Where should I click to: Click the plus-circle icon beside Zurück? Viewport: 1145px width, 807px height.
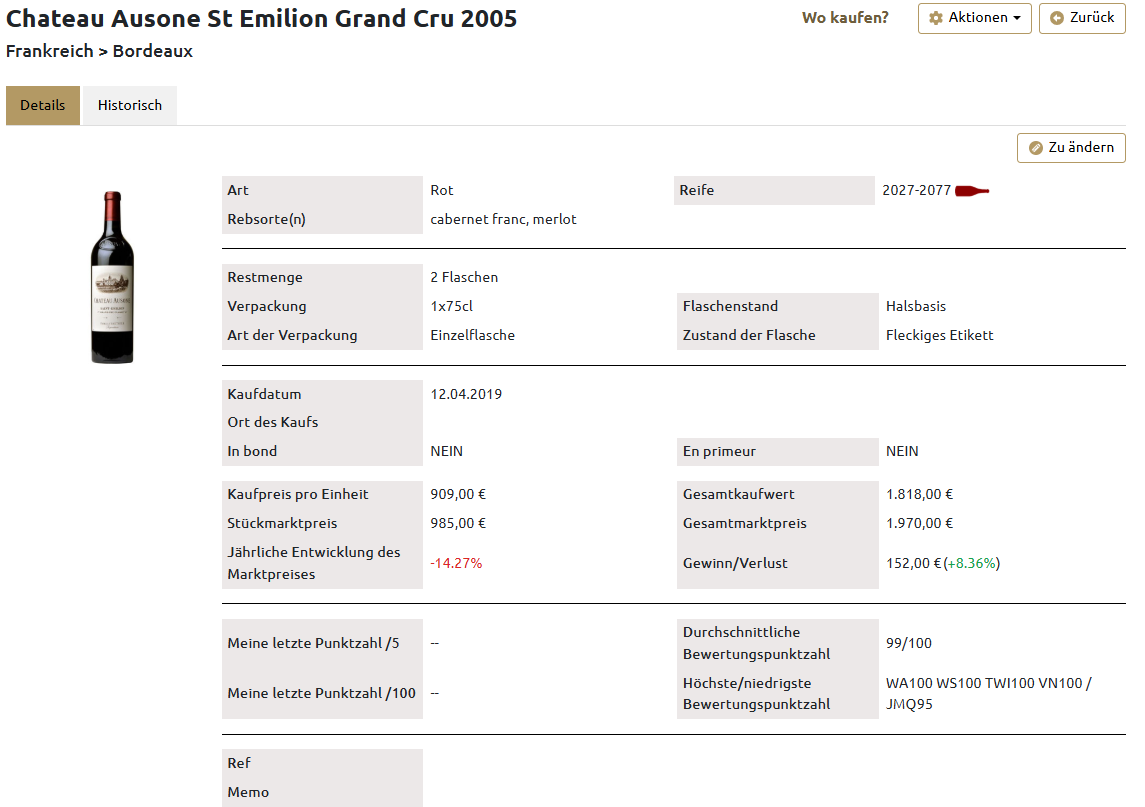point(1057,18)
